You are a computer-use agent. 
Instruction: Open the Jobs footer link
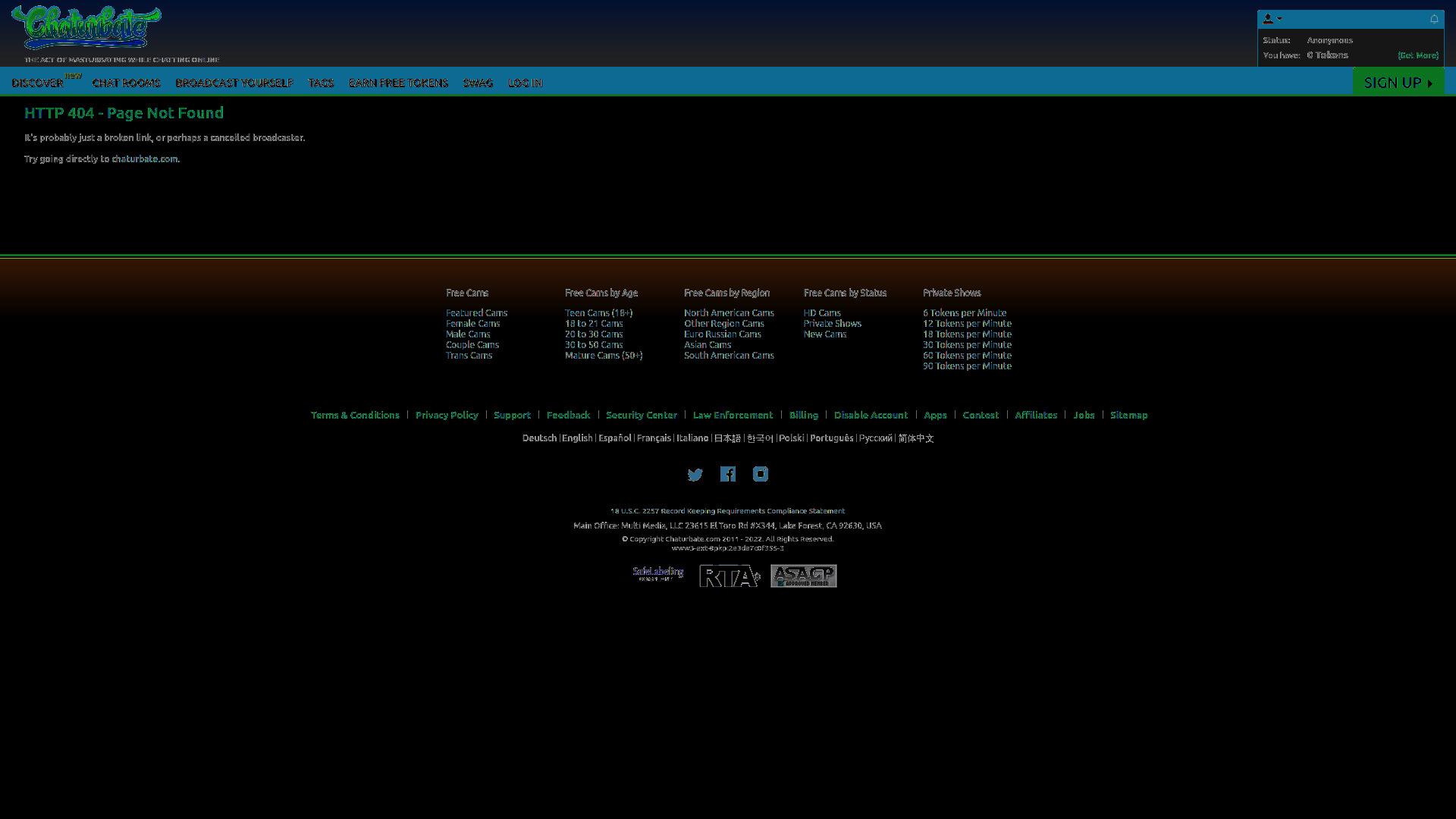1084,415
